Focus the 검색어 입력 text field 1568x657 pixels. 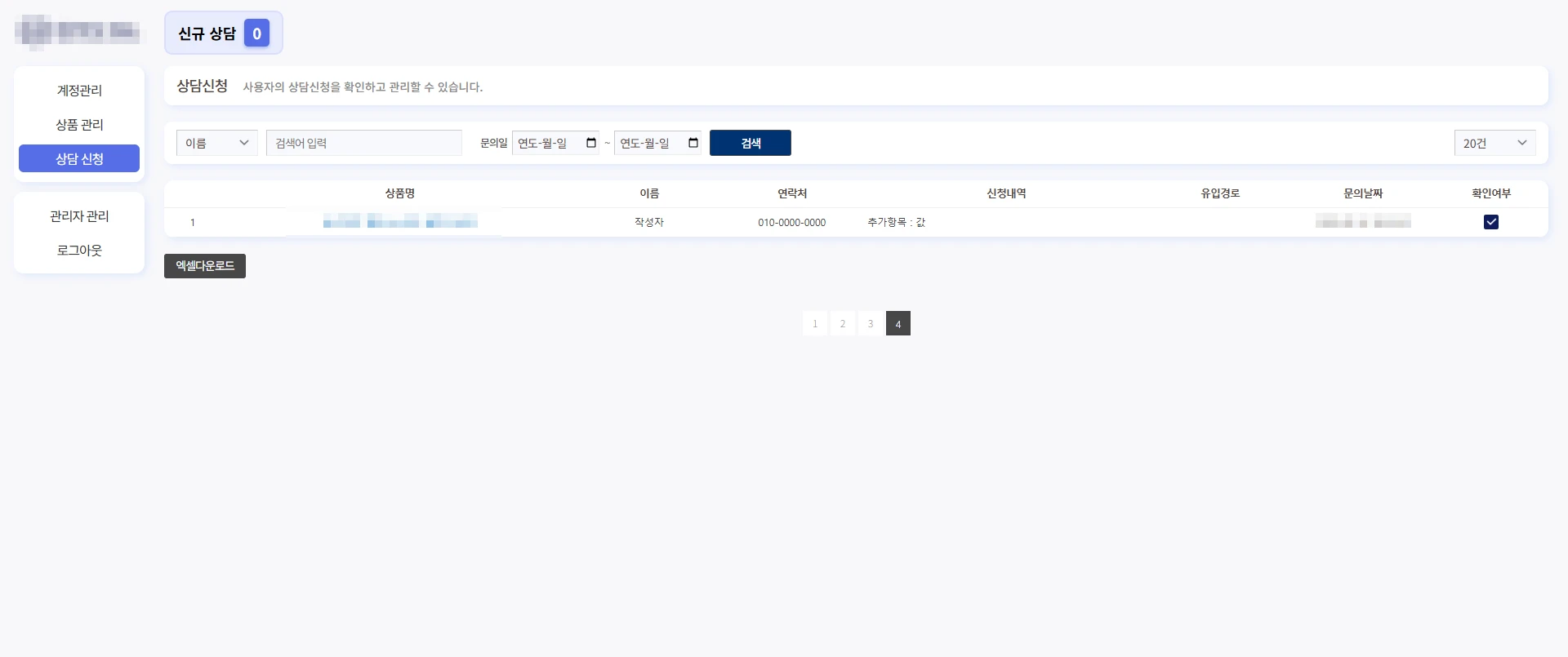point(364,143)
